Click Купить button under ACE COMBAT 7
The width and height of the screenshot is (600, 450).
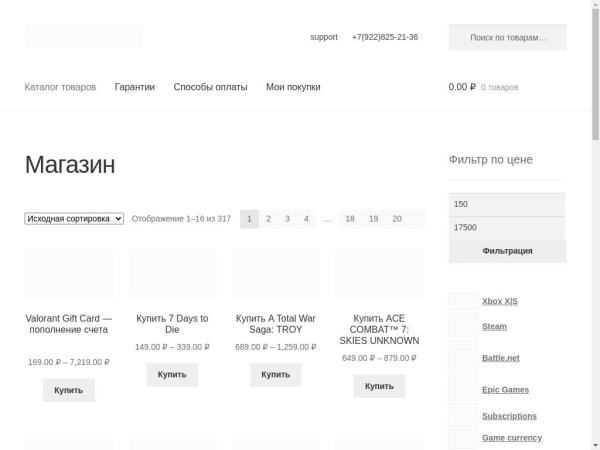pos(379,386)
